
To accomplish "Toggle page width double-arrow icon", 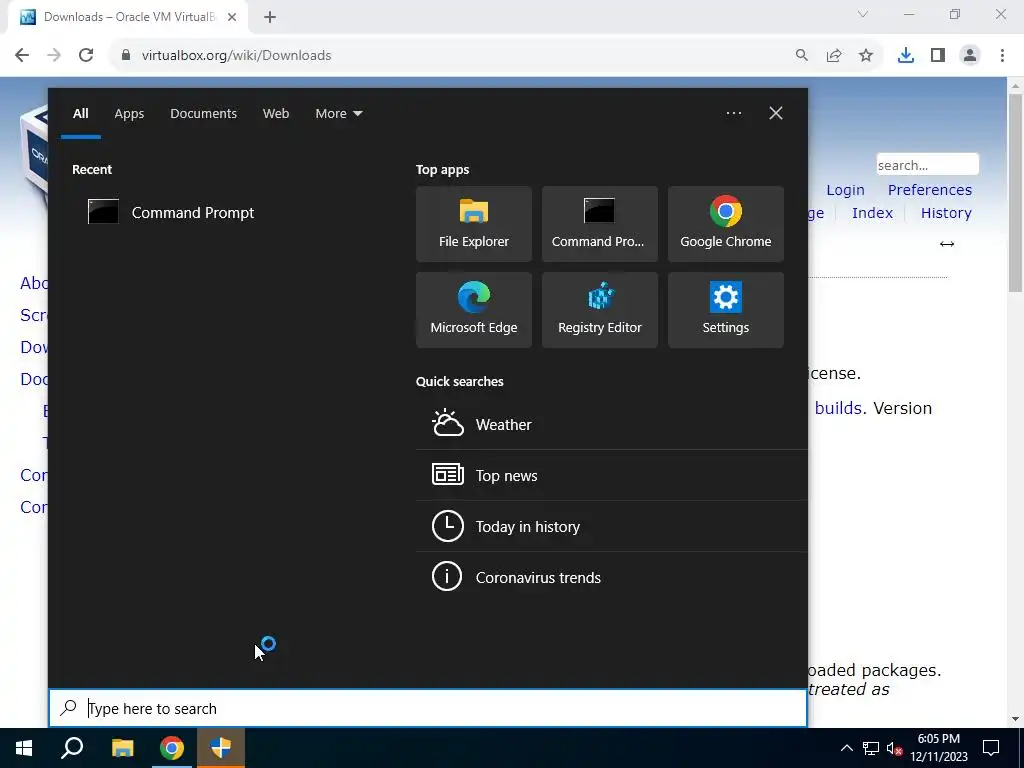I will pyautogui.click(x=947, y=244).
